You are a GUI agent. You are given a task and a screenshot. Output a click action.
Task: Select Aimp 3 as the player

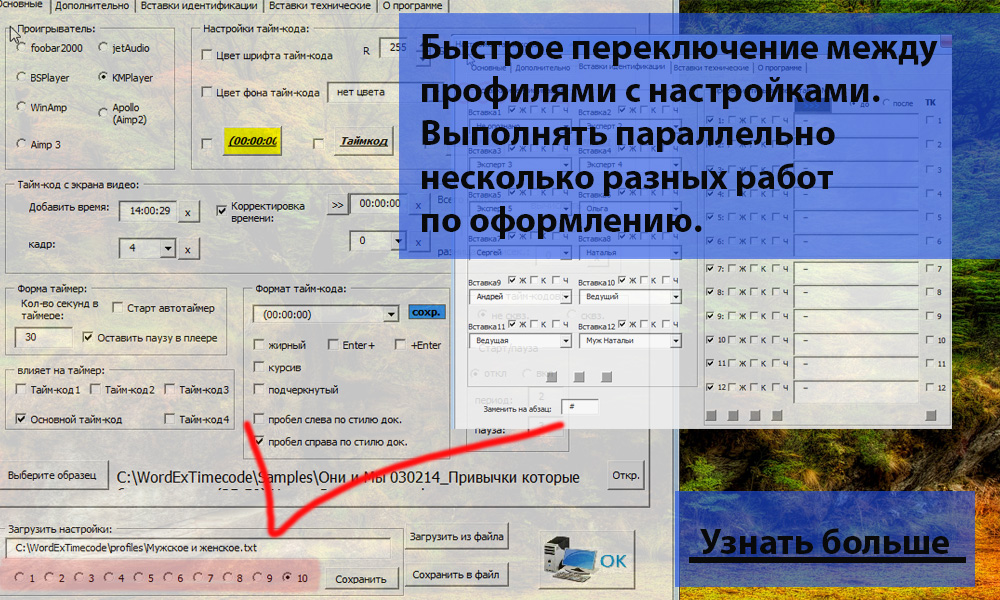click(x=22, y=144)
